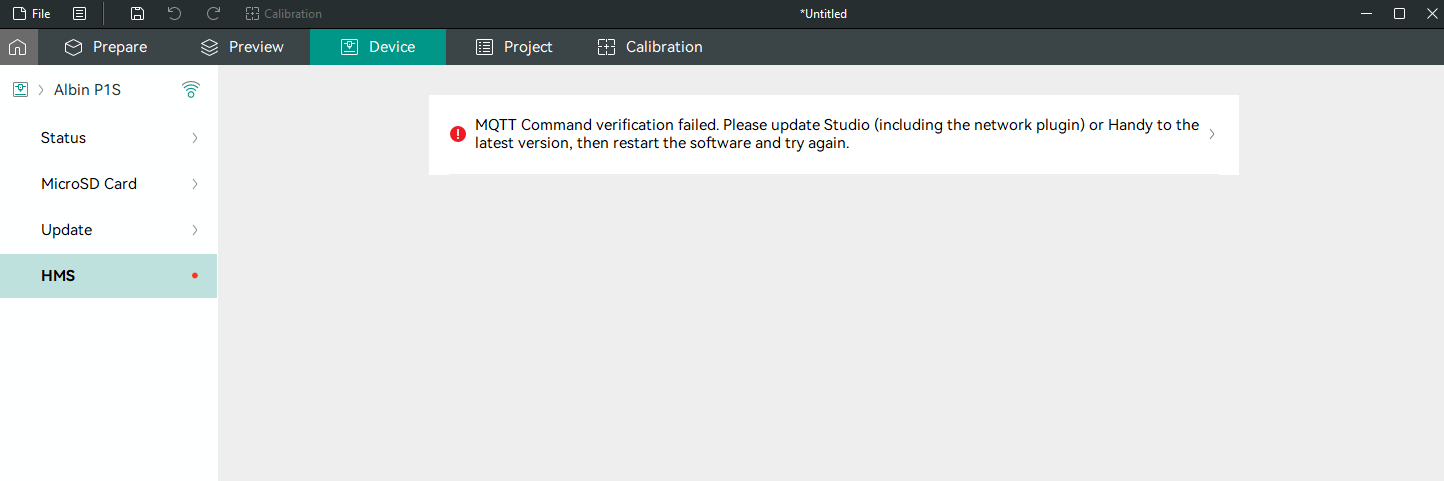Click the printer device icon left of Albin P1S
Screen dimensions: 1444x481
pyautogui.click(x=20, y=90)
